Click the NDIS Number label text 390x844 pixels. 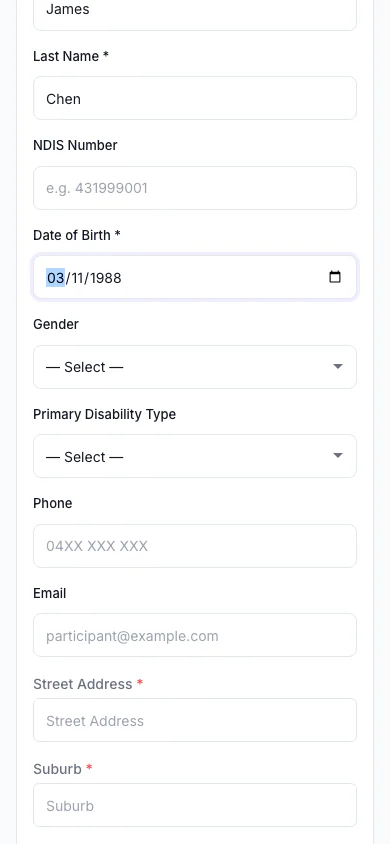pyautogui.click(x=75, y=145)
